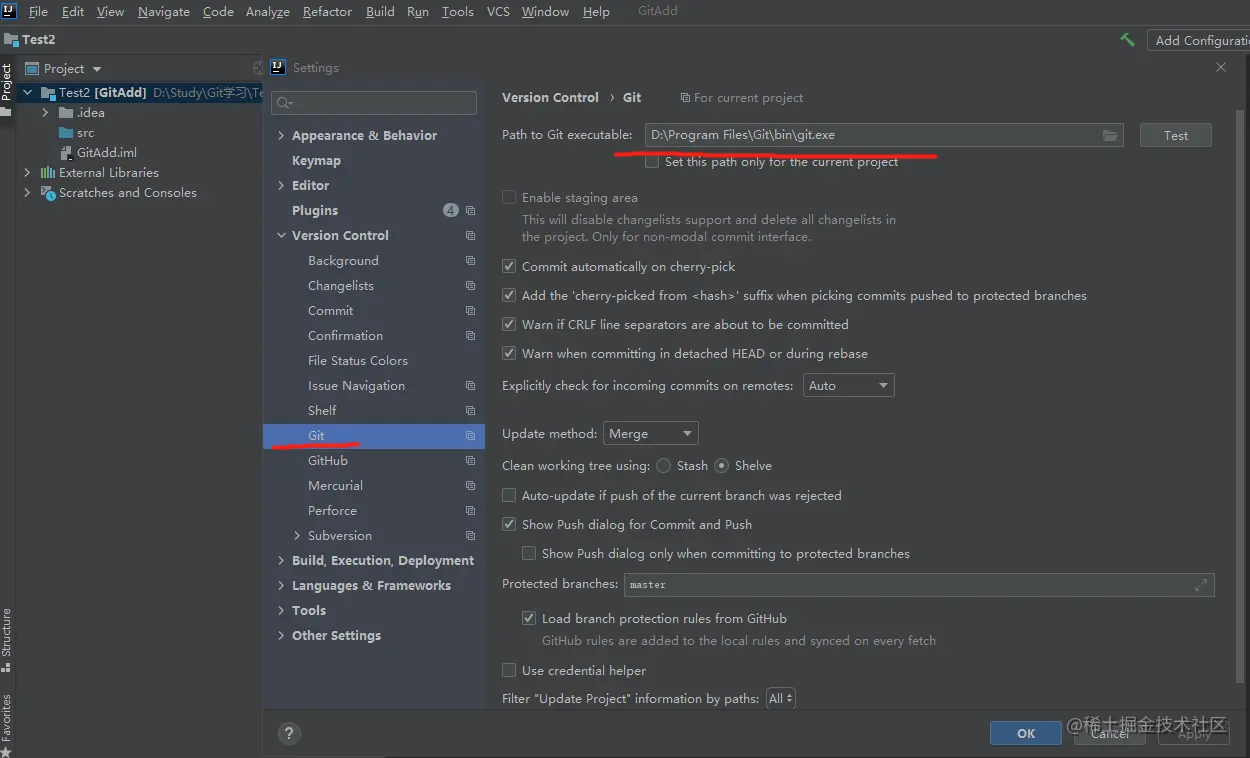Viewport: 1250px width, 758px height.
Task: Select the Shelve radio button
Action: tap(722, 466)
